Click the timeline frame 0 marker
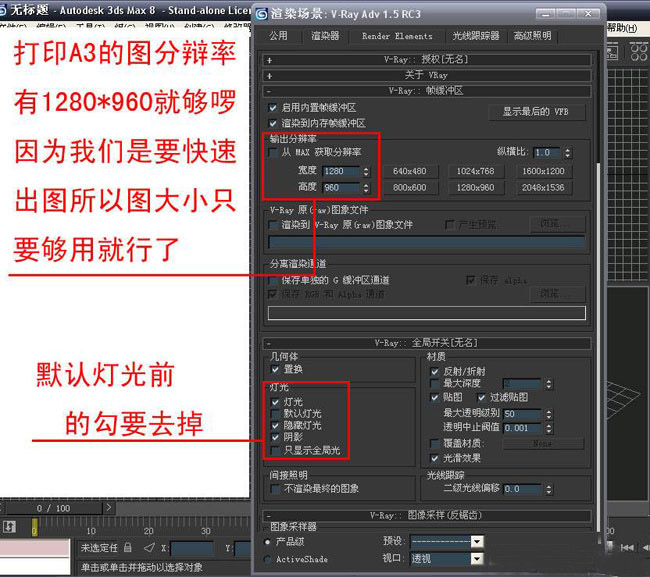This screenshot has width=650, height=577. coord(35,528)
